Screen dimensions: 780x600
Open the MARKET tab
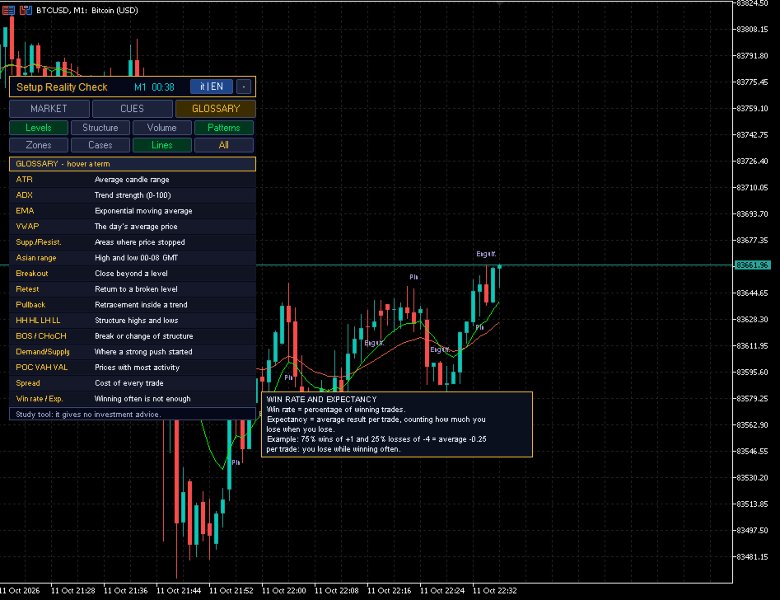point(49,108)
